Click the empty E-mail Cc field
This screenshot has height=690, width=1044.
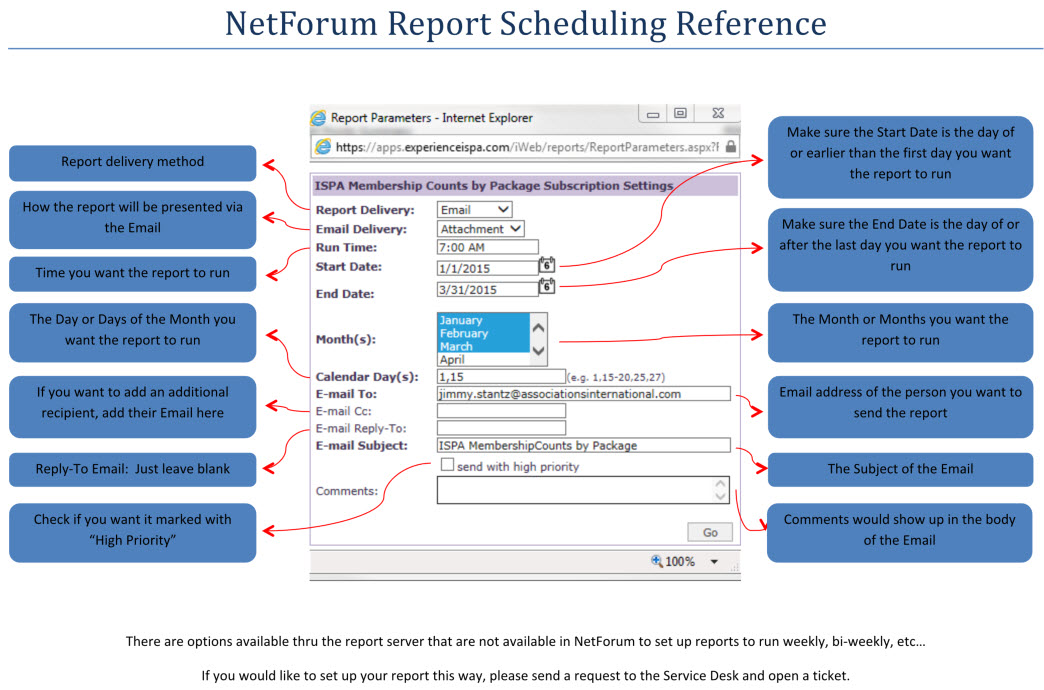(501, 411)
